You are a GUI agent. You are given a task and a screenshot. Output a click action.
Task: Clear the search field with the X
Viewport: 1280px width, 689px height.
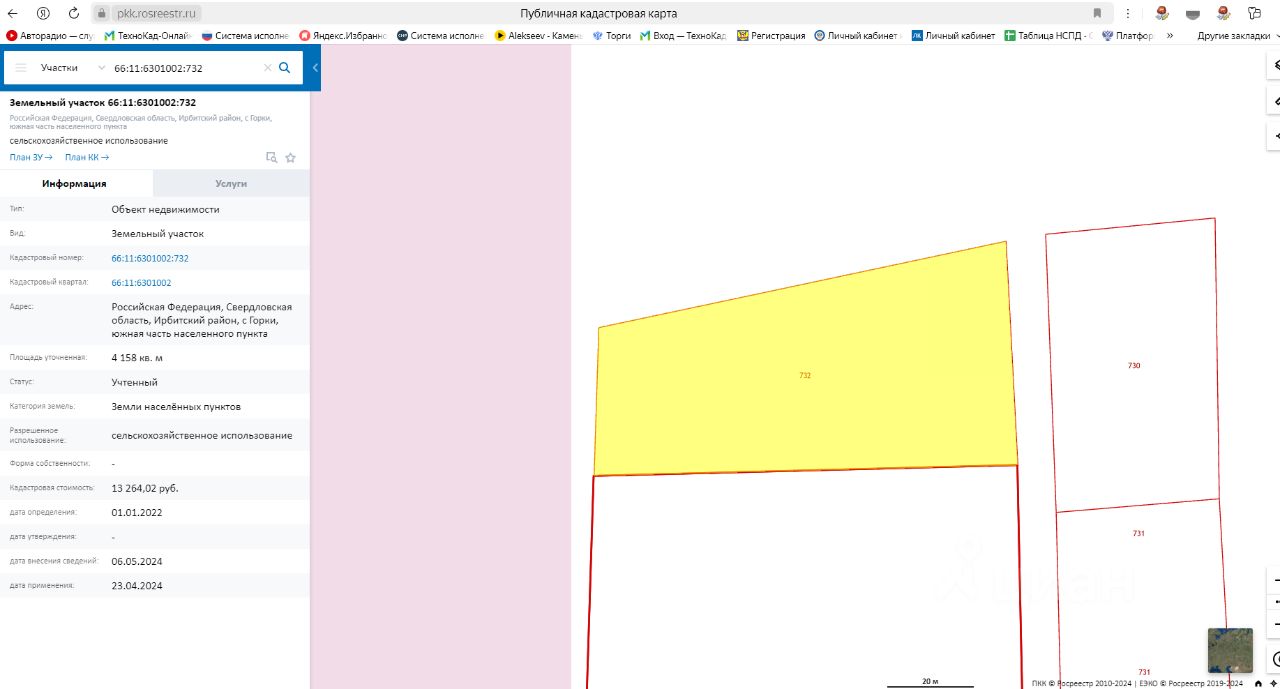pyautogui.click(x=267, y=68)
